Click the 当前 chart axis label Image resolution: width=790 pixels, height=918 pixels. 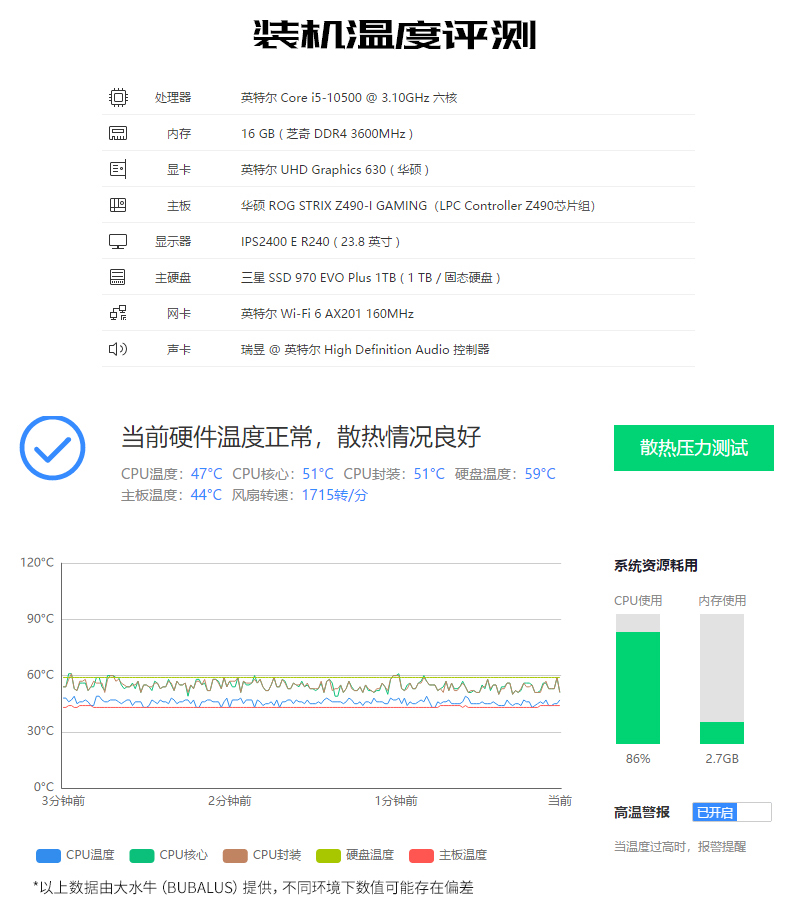(559, 800)
